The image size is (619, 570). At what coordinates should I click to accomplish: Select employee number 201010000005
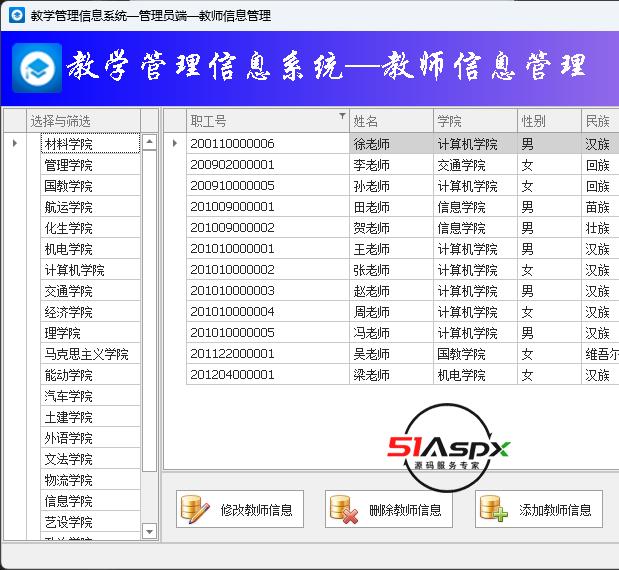(268, 333)
